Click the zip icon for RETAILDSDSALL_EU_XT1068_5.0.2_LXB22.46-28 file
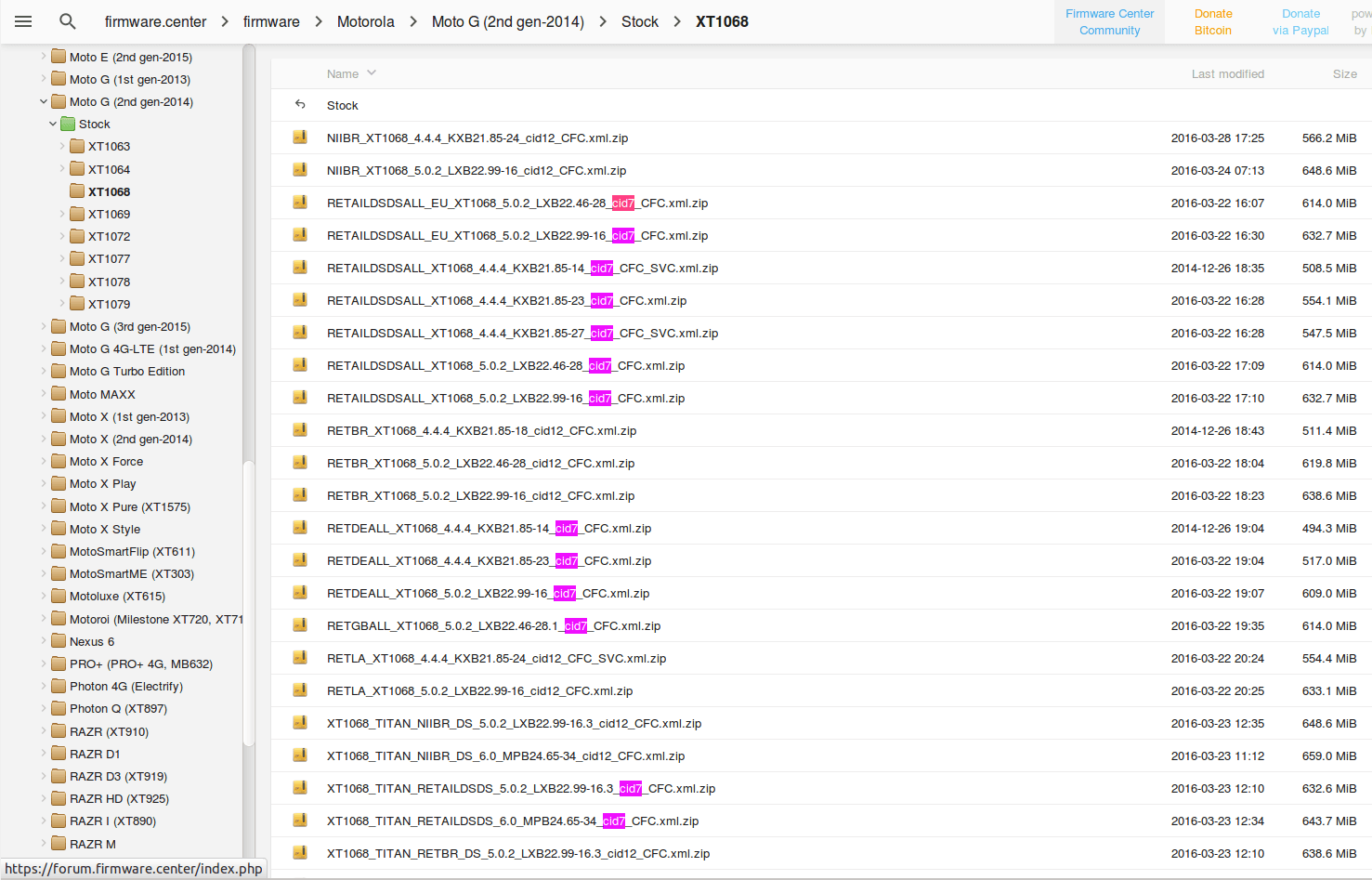 [x=300, y=203]
